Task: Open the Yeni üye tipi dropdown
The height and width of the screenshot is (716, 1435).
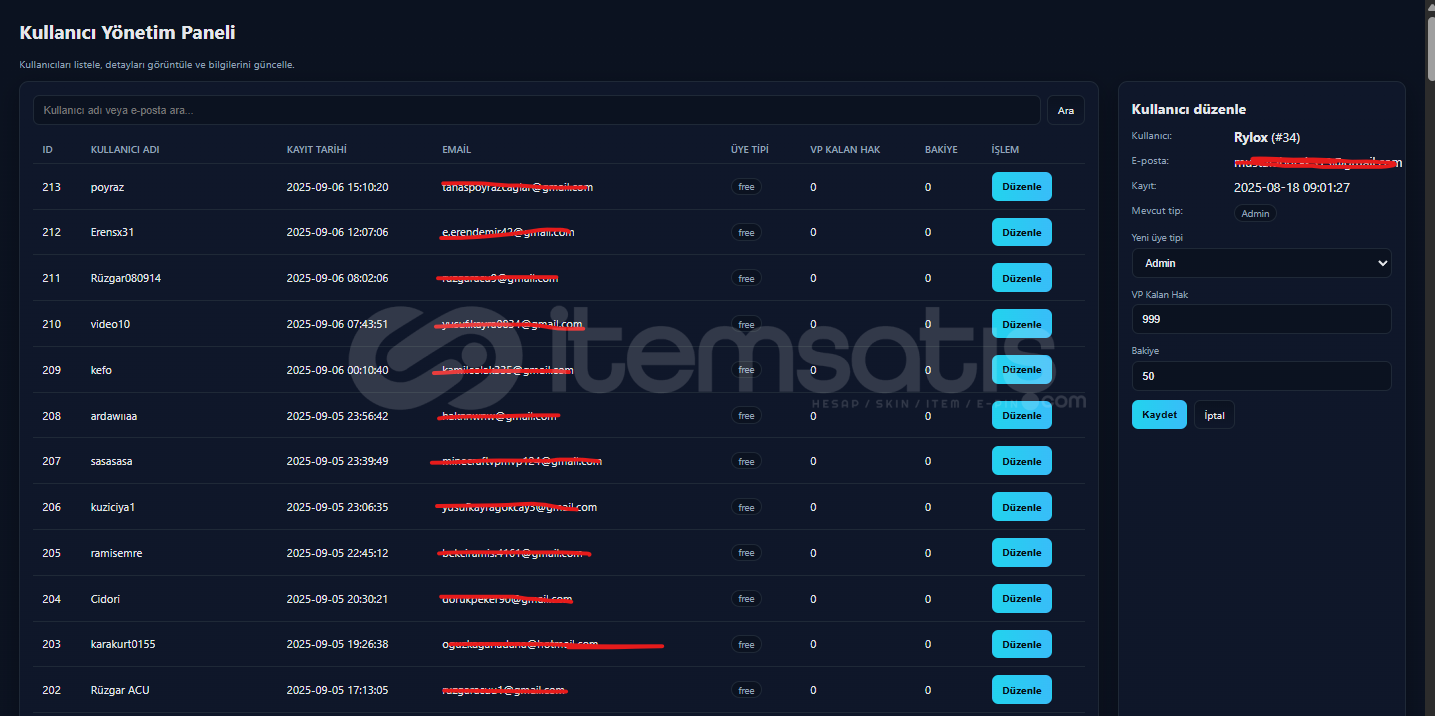Action: click(x=1260, y=263)
